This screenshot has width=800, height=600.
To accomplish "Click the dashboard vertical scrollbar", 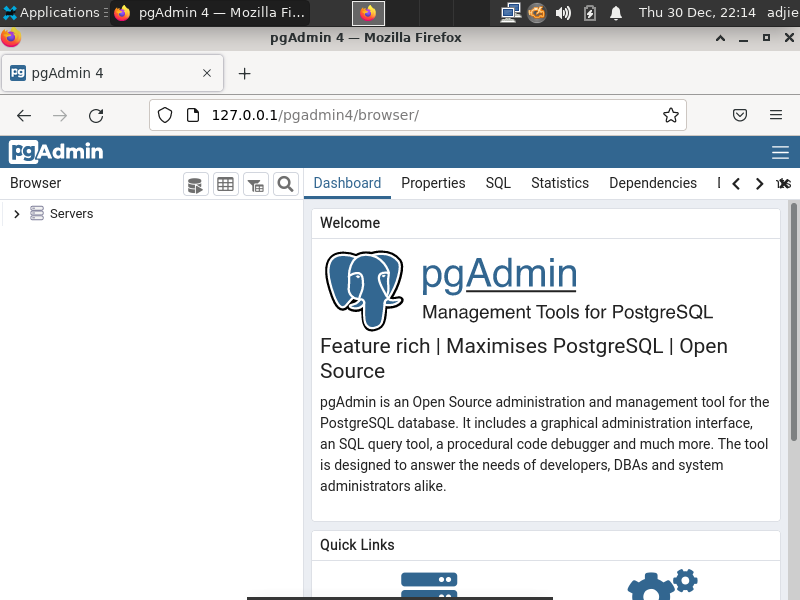I will (793, 322).
